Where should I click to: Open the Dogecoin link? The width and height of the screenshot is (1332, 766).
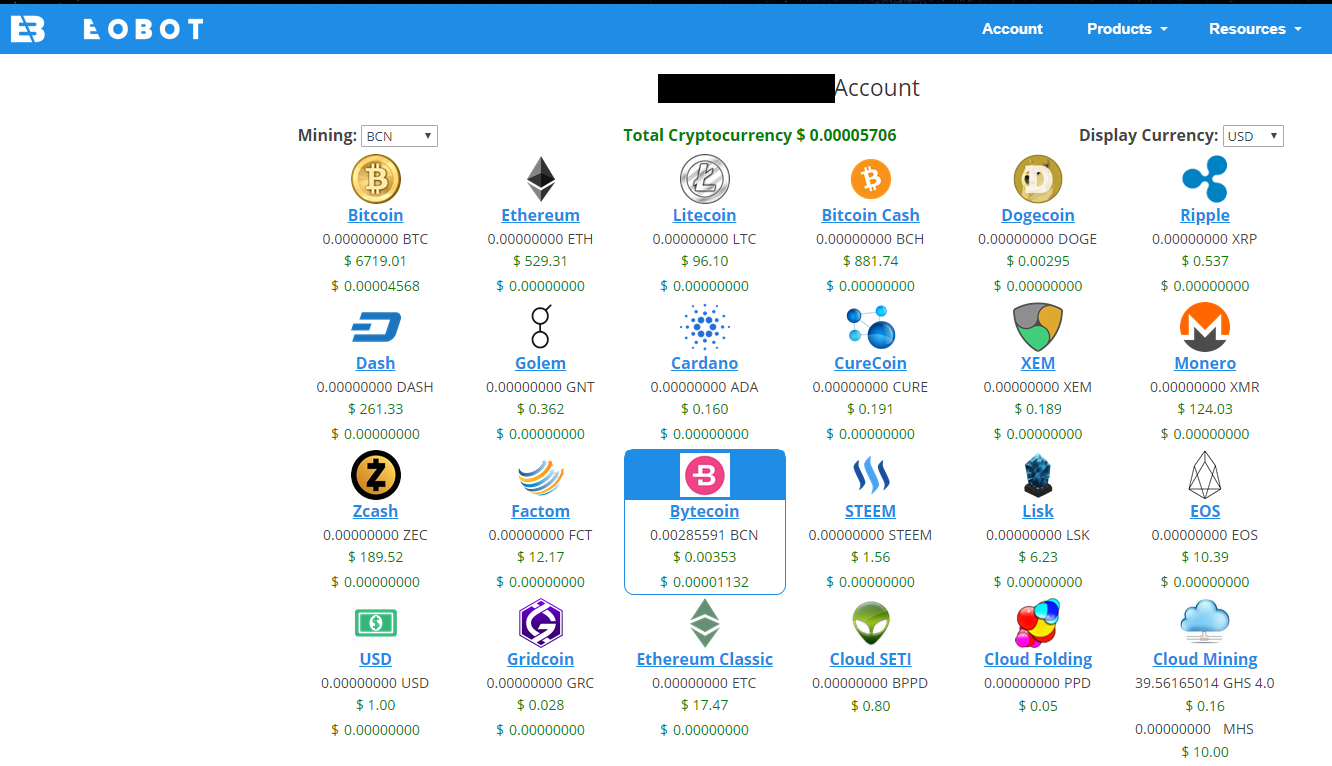tap(1038, 215)
